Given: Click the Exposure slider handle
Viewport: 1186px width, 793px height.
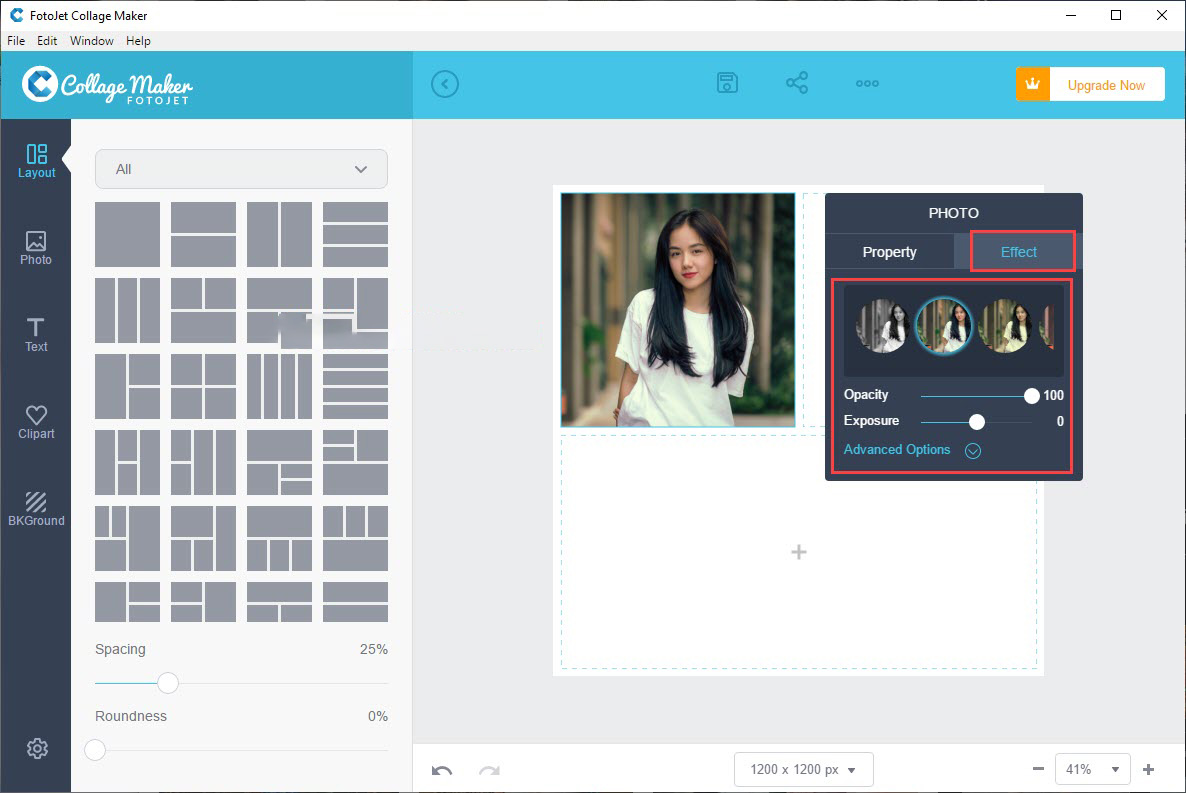Looking at the screenshot, I should 977,422.
